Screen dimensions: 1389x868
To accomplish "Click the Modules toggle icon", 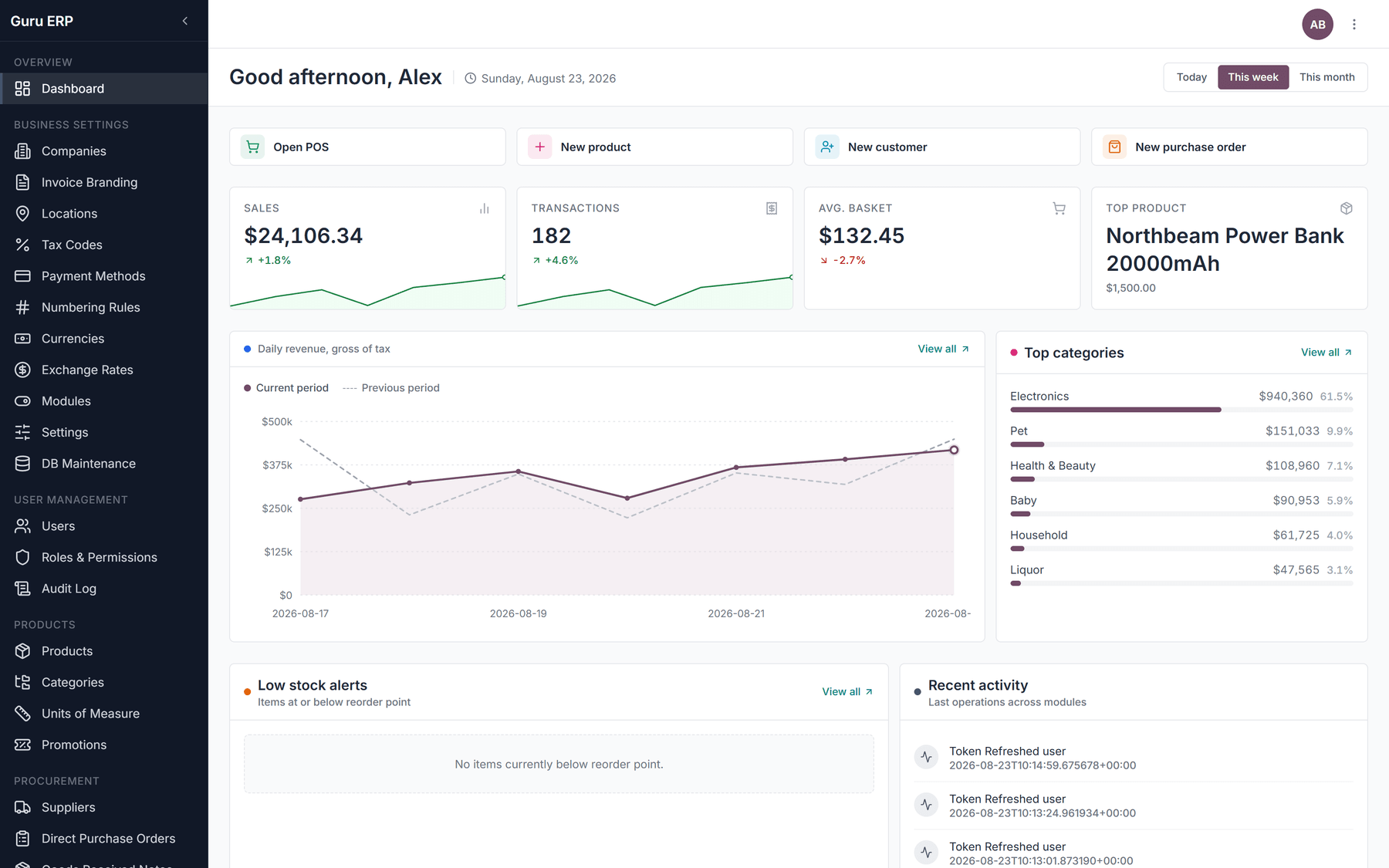I will click(x=22, y=401).
